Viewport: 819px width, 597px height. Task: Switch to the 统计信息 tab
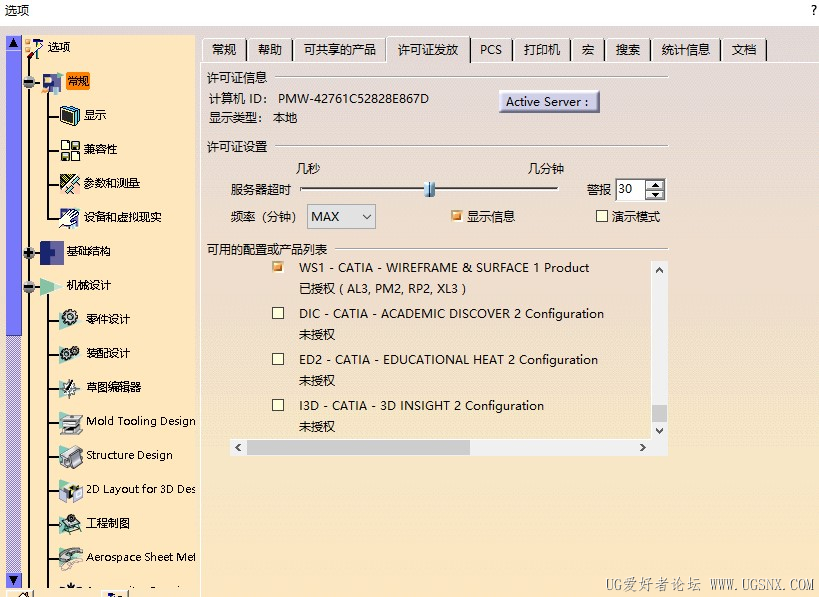click(x=685, y=50)
